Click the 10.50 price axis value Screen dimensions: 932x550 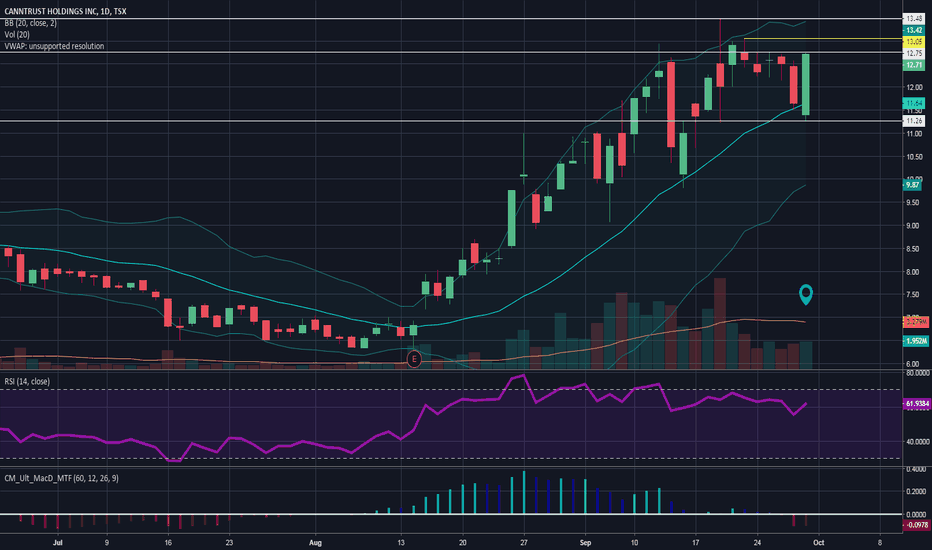click(914, 157)
